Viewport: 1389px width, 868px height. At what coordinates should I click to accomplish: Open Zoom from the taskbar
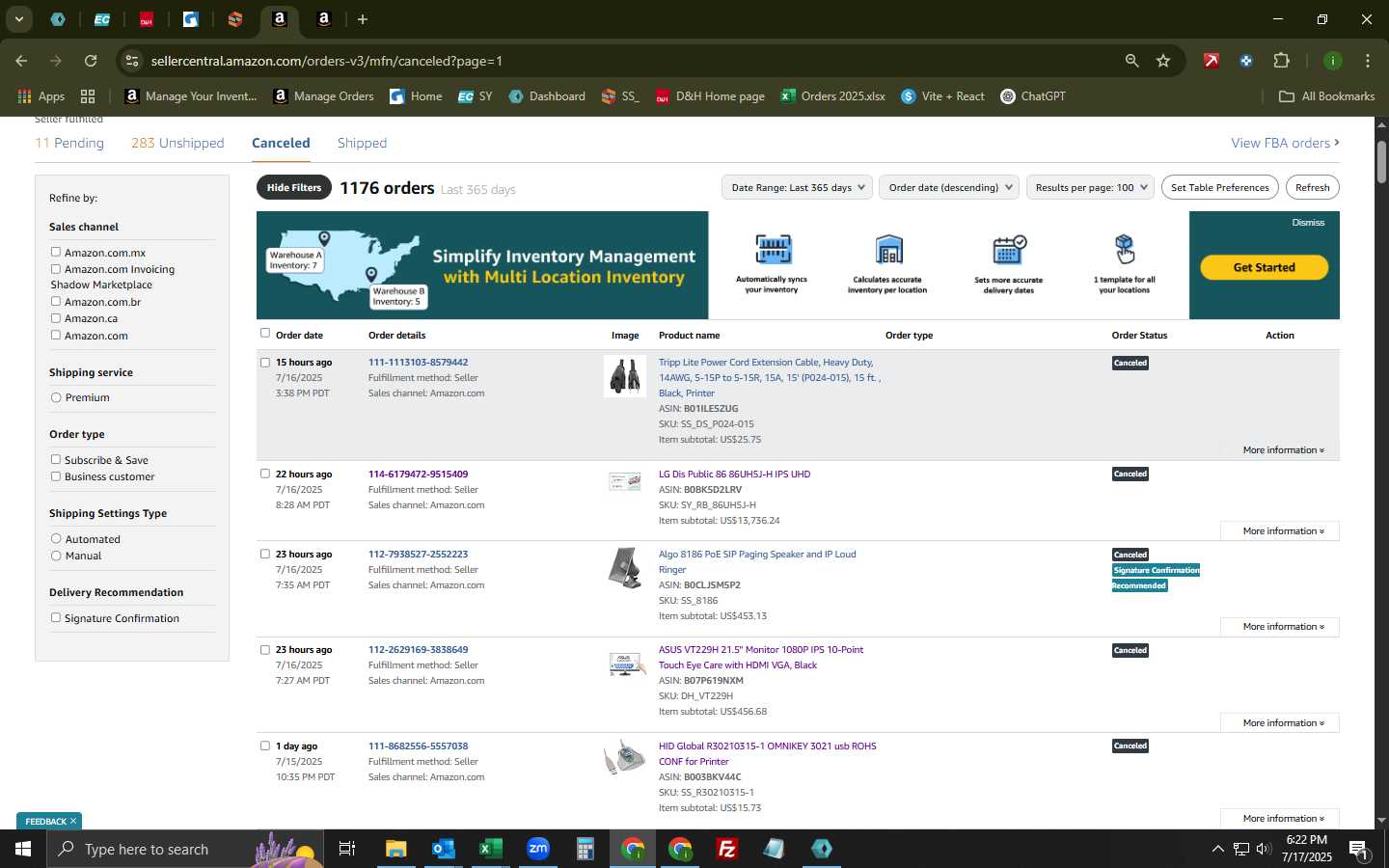538,849
